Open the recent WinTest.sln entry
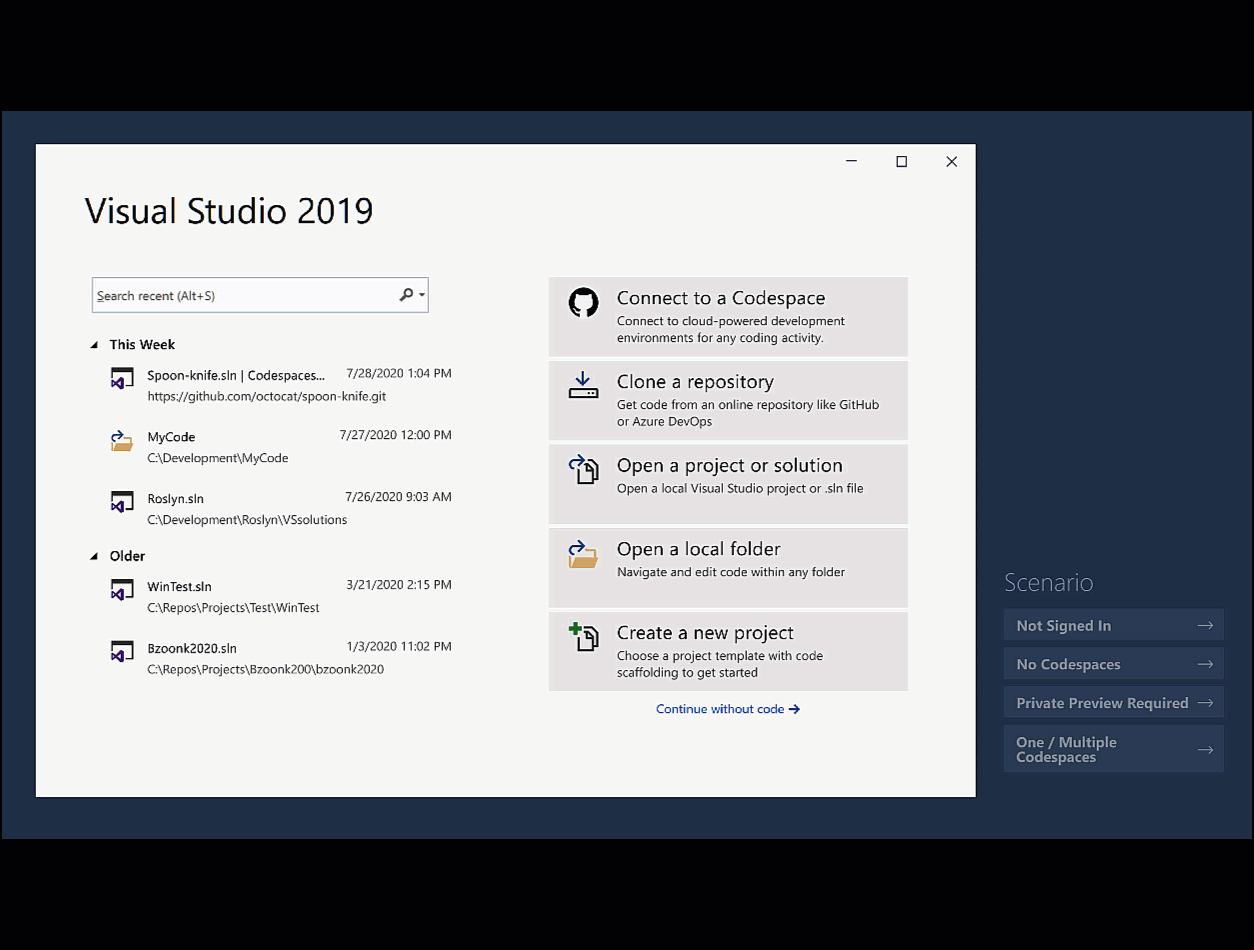Image resolution: width=1254 pixels, height=950 pixels. pos(280,596)
